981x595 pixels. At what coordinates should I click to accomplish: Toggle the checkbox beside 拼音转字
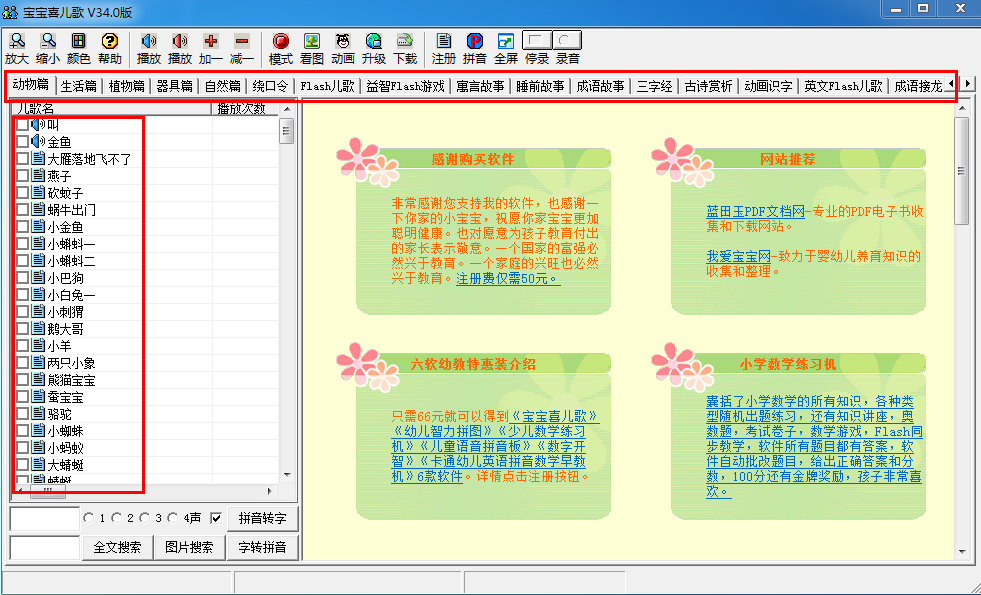[216, 518]
